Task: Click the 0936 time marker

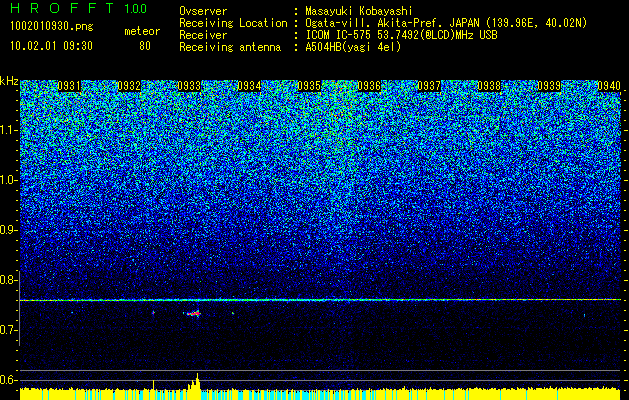Action: pyautogui.click(x=369, y=86)
